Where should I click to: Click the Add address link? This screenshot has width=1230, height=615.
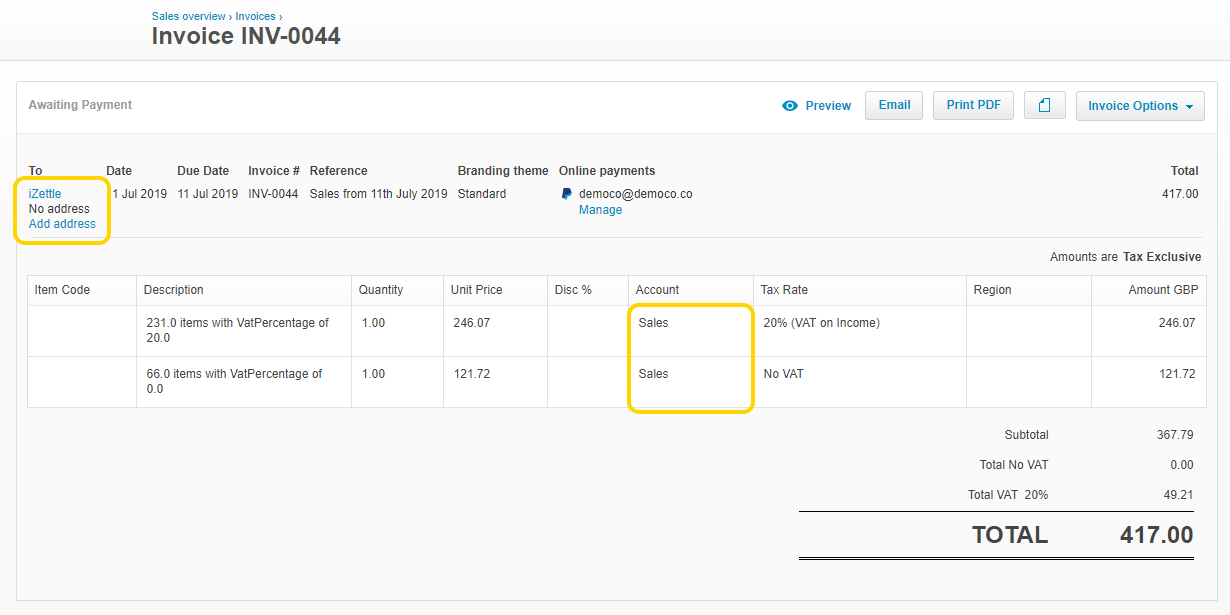point(62,224)
